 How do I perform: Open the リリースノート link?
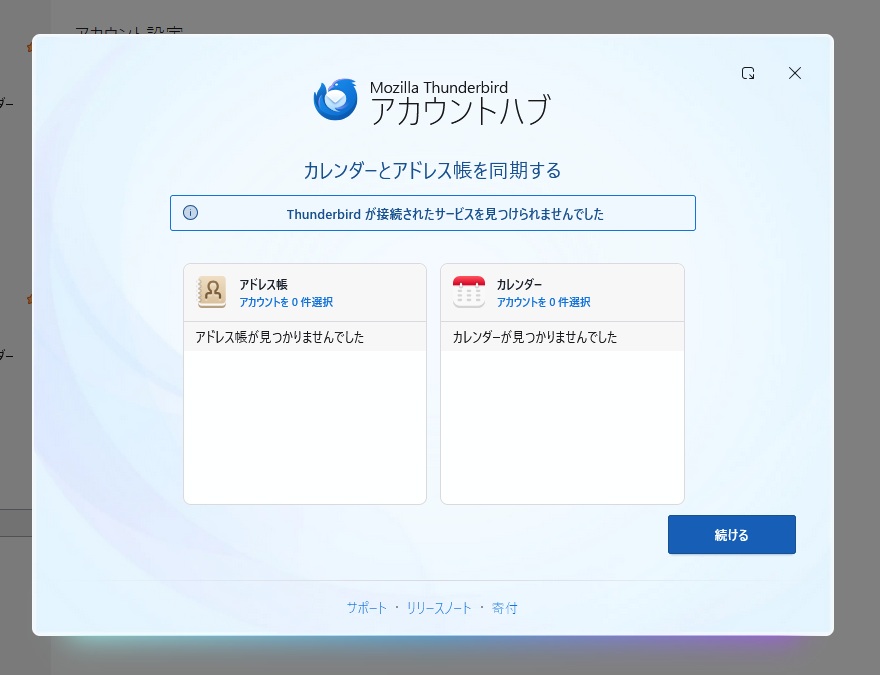coord(439,608)
